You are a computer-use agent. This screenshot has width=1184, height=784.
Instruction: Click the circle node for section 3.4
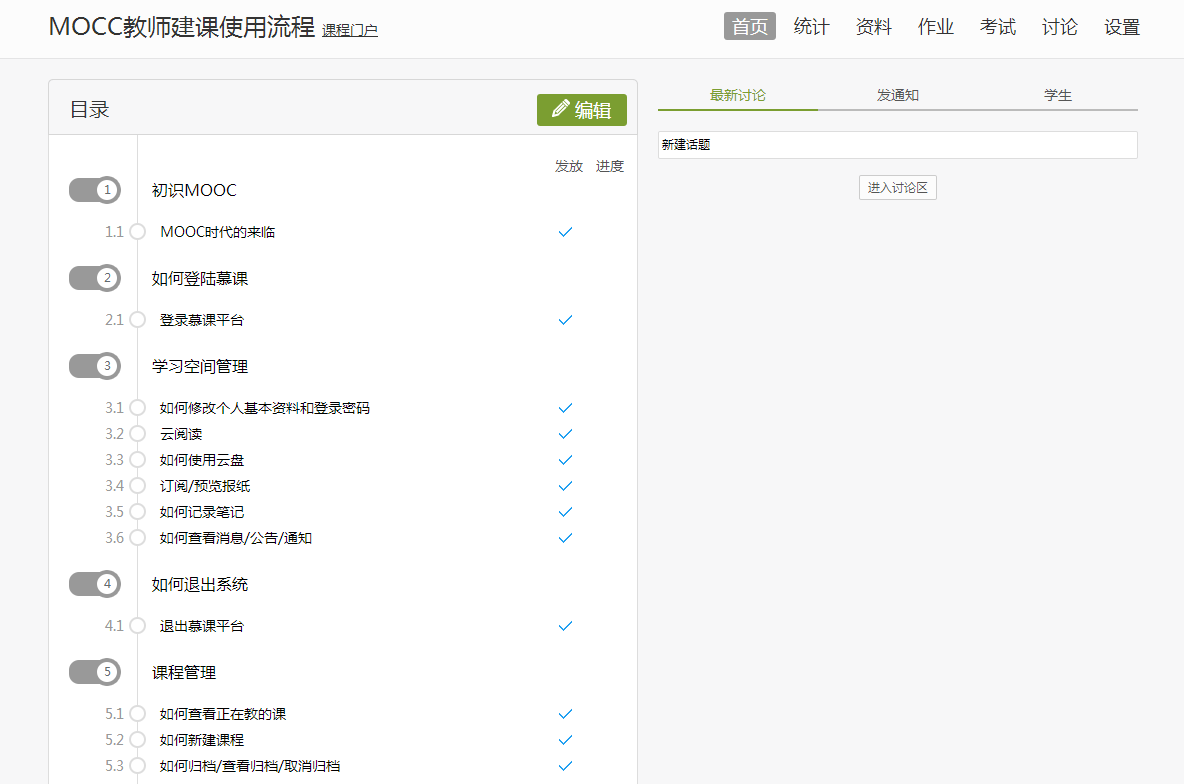pos(137,486)
